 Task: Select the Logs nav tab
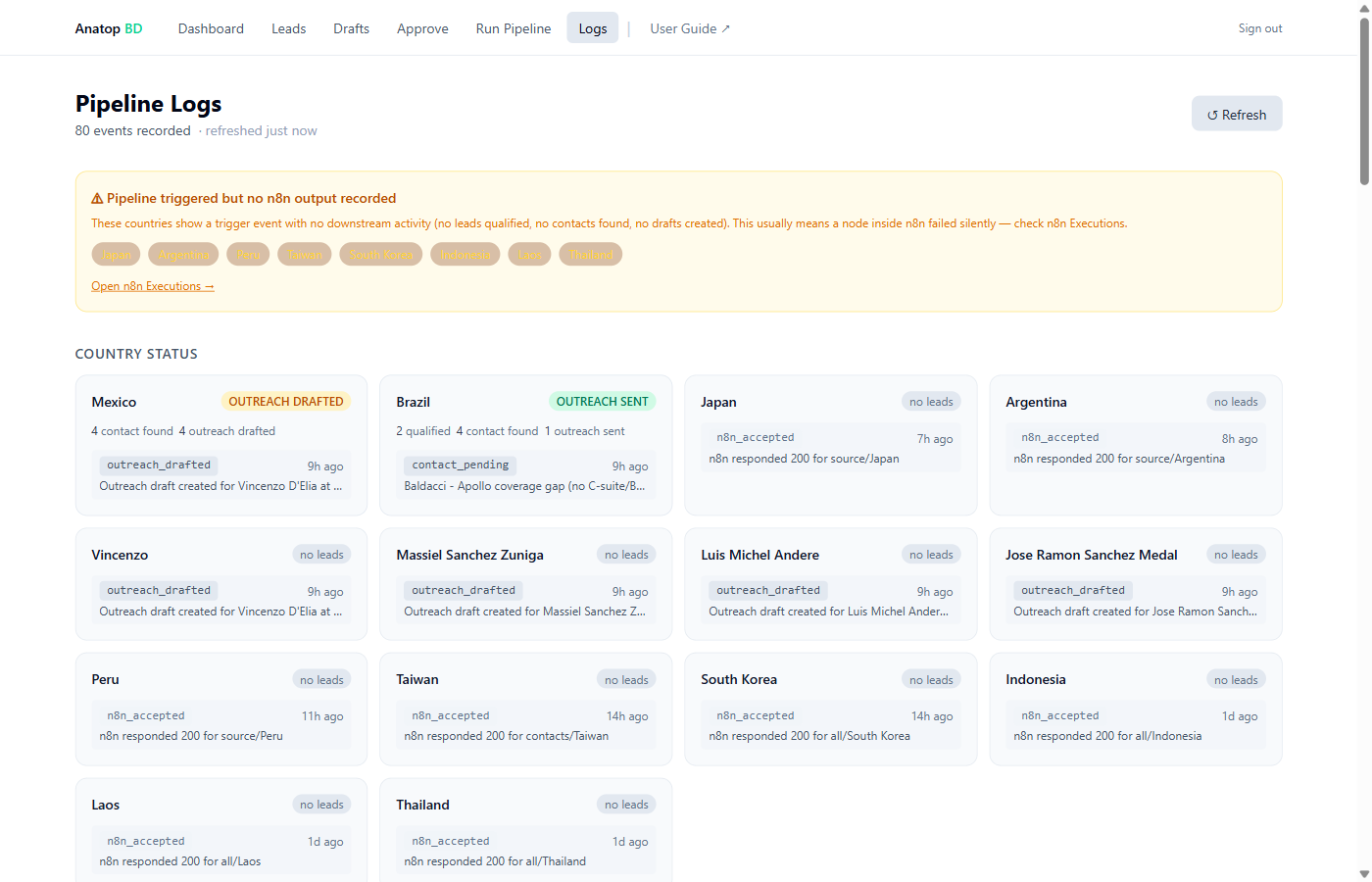(x=593, y=28)
